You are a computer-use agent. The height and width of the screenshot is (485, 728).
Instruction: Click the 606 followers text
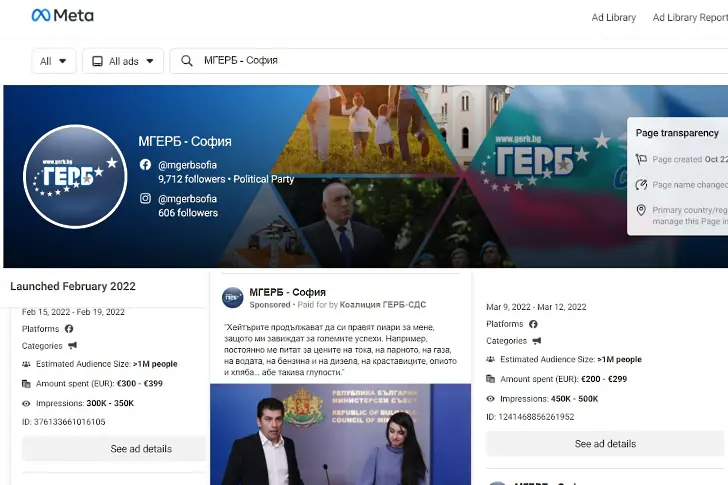click(x=188, y=213)
